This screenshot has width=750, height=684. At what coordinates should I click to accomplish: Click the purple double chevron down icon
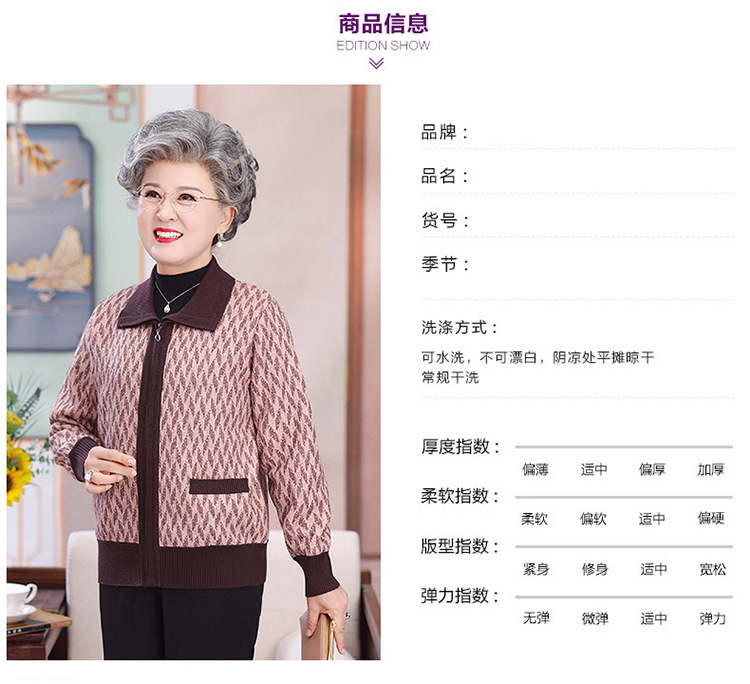[376, 63]
